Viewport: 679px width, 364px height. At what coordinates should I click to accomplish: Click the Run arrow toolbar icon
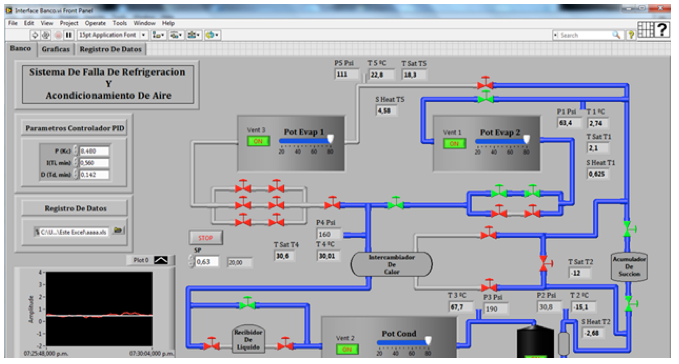35,35
